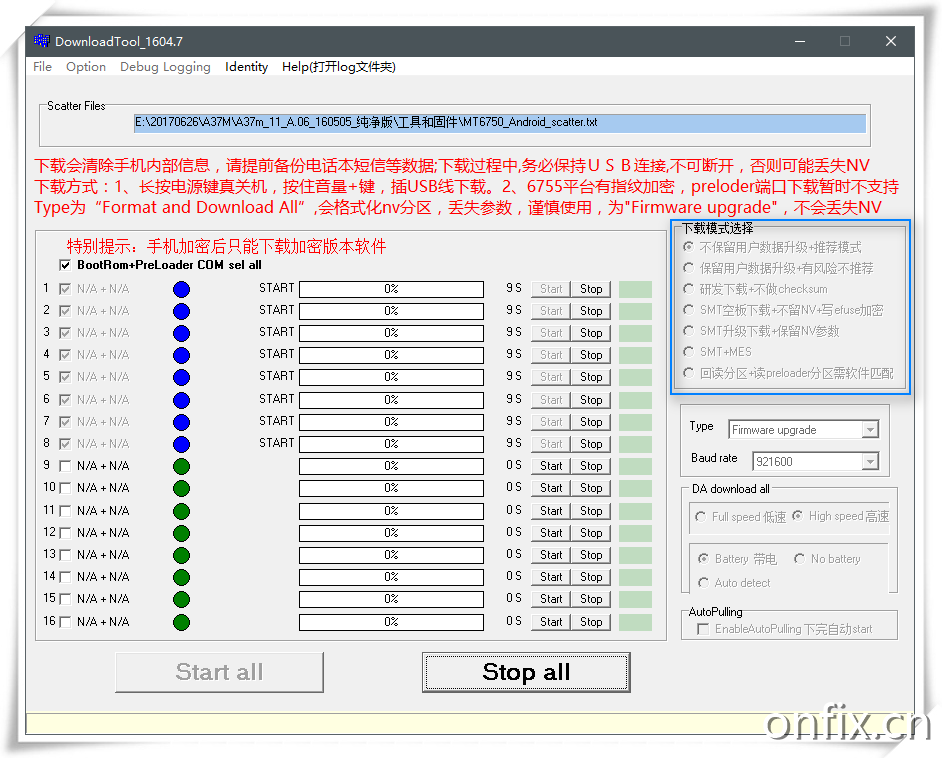
Task: Open the Option menu
Action: point(86,67)
